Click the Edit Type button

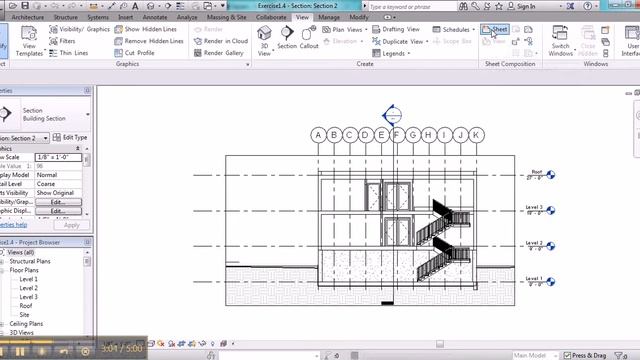70,138
